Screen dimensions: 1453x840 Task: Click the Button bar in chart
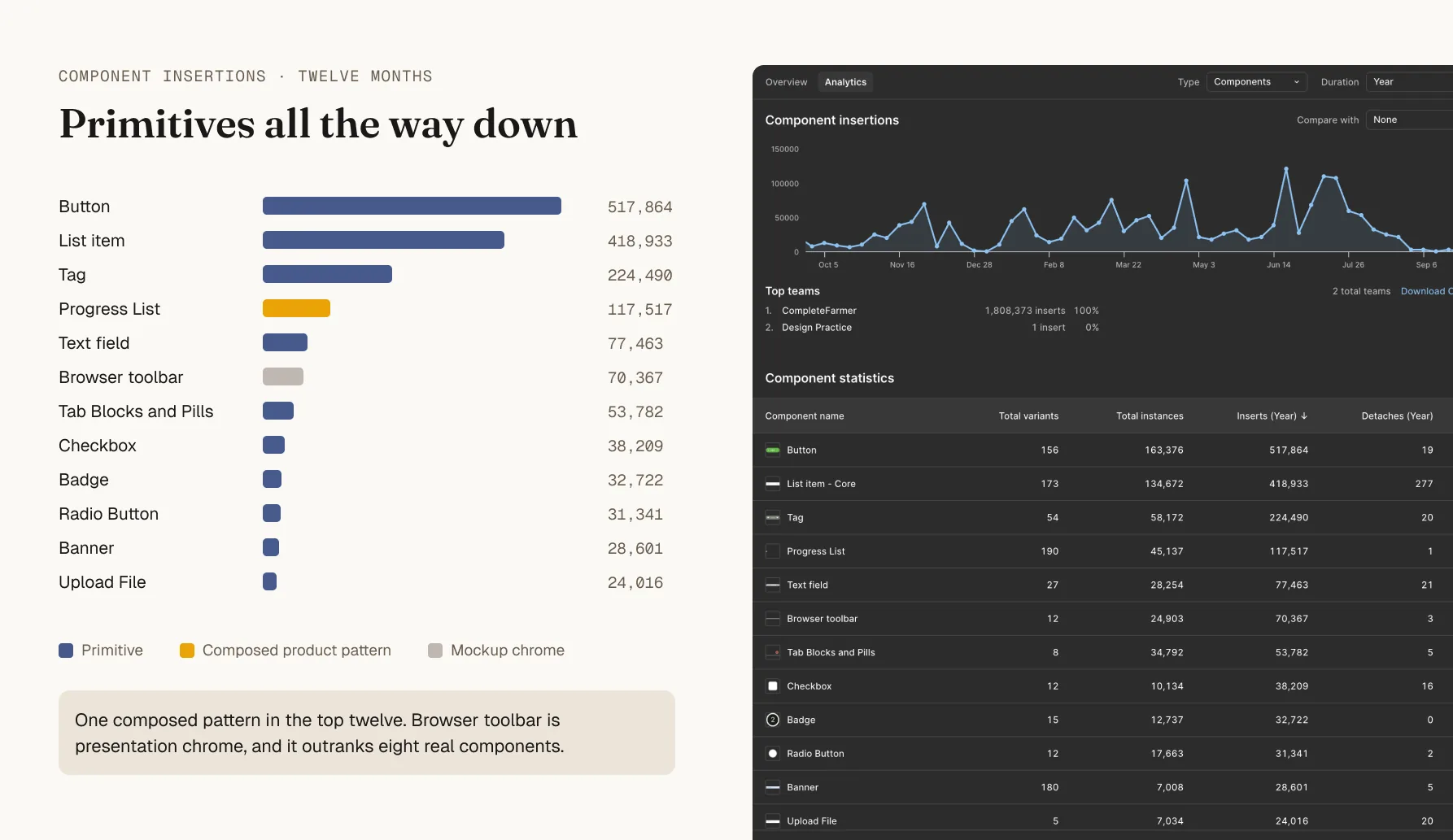[412, 206]
